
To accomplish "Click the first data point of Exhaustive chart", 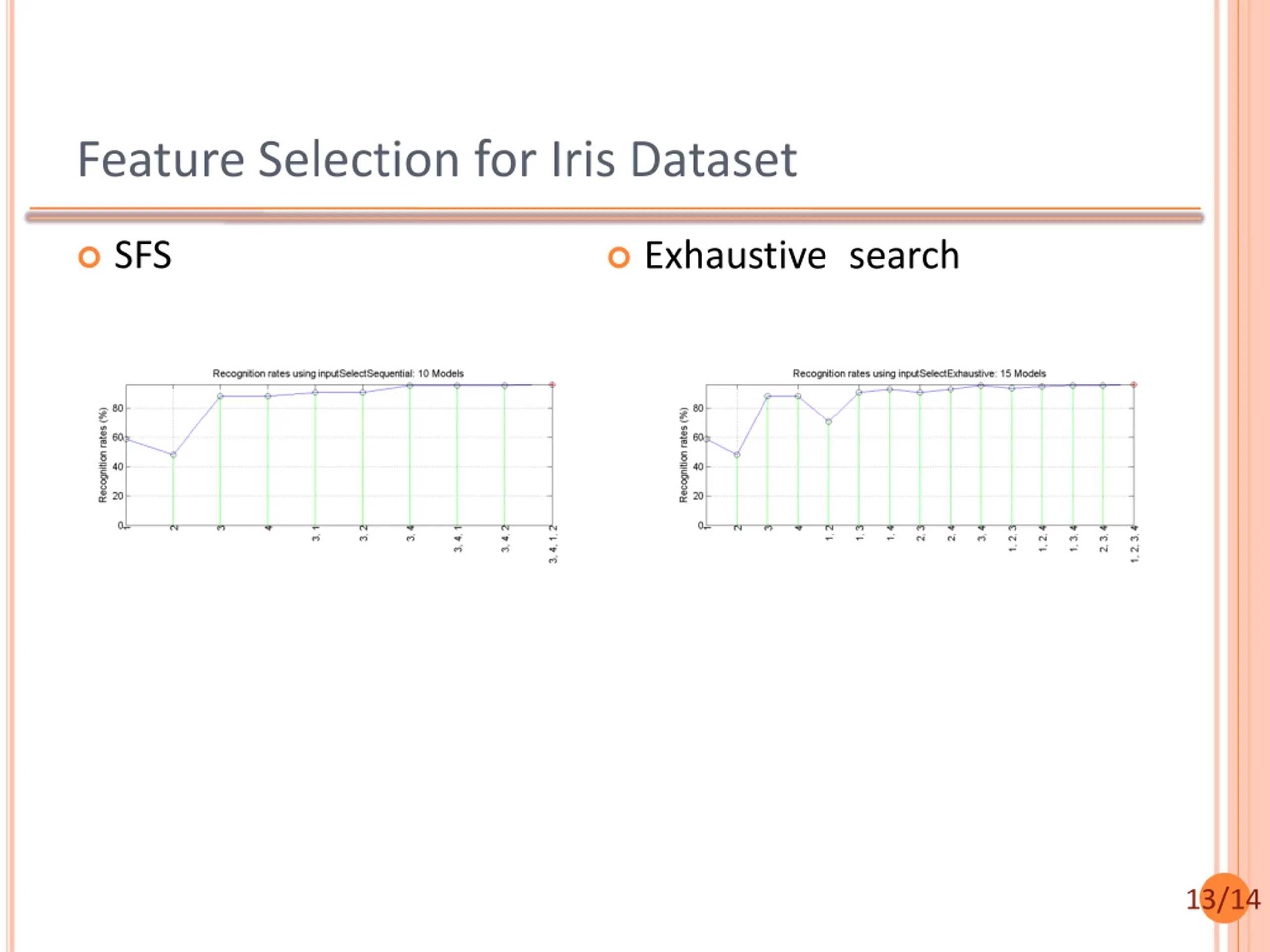I will coord(707,440).
